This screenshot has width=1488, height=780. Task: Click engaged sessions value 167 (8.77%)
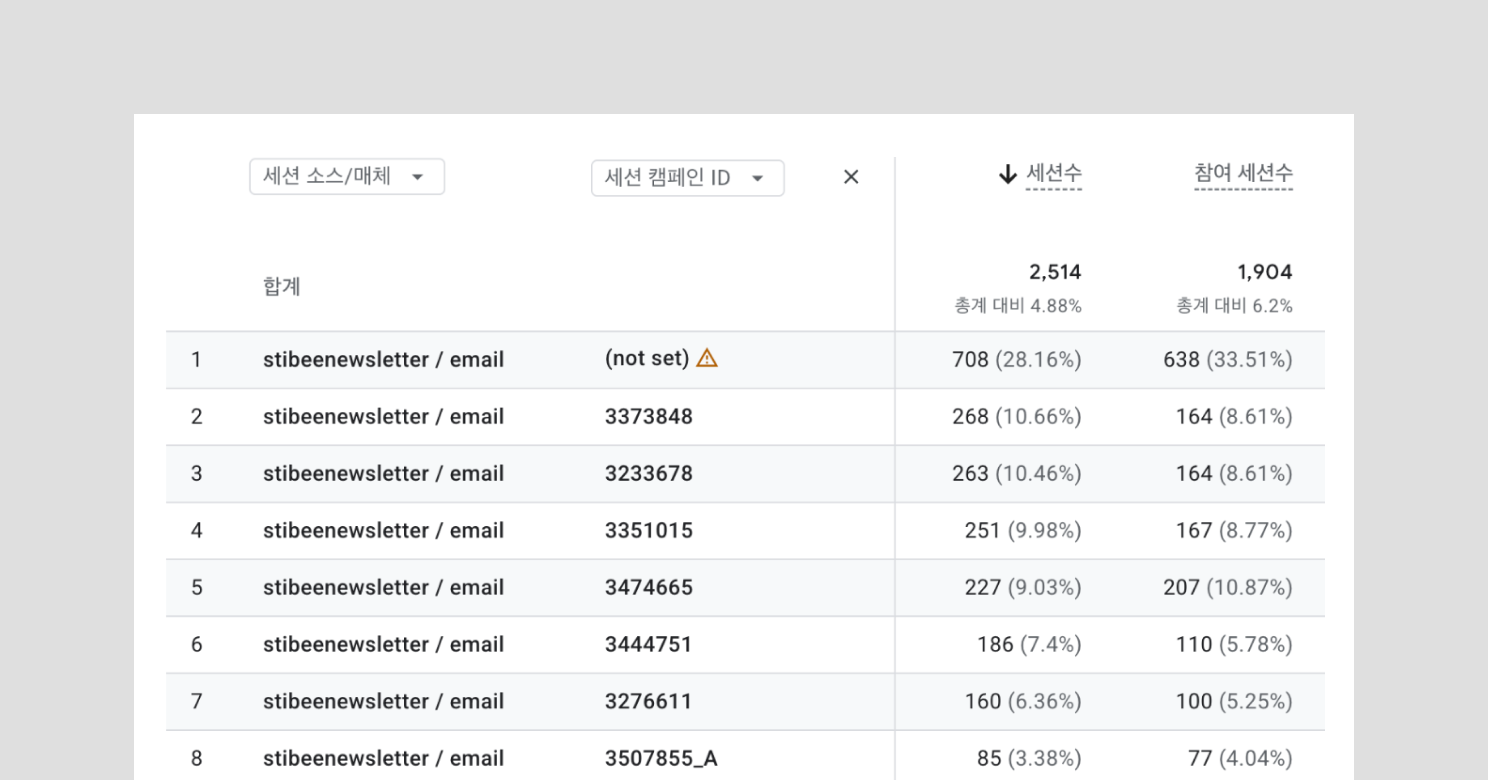(x=1234, y=530)
